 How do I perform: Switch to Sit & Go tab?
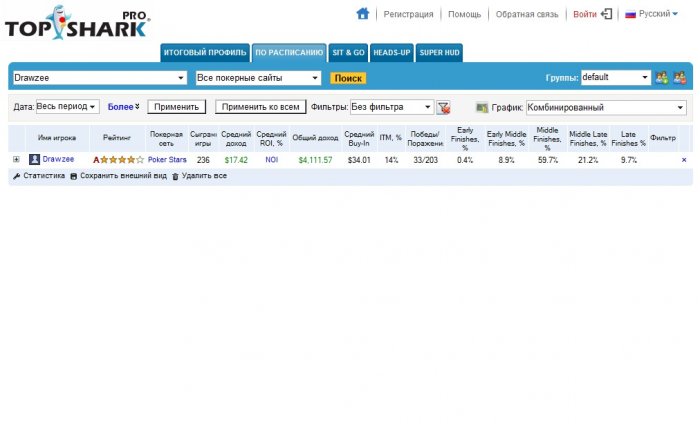(x=348, y=53)
